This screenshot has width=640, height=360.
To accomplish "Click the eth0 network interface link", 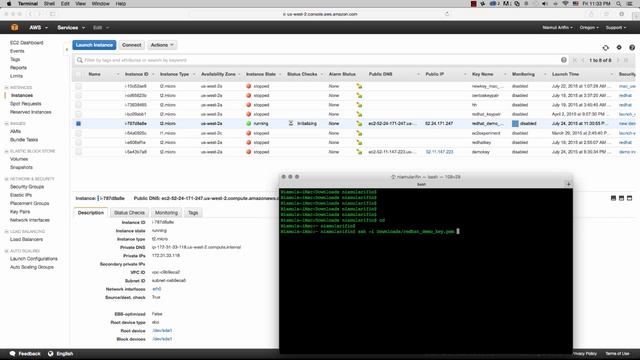I will tap(157, 289).
